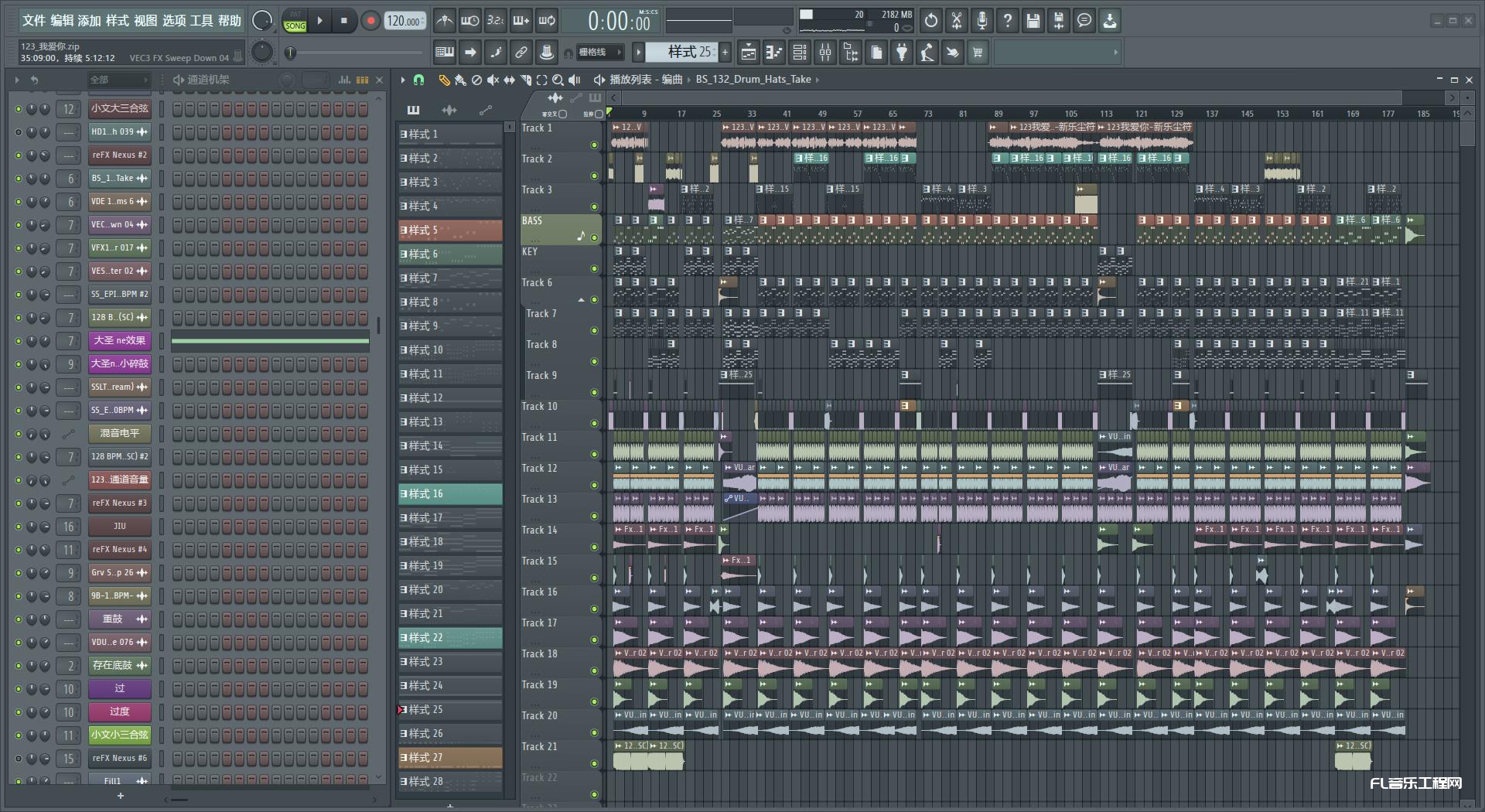
Task: Click the microphone one-click recording icon
Action: tap(982, 21)
